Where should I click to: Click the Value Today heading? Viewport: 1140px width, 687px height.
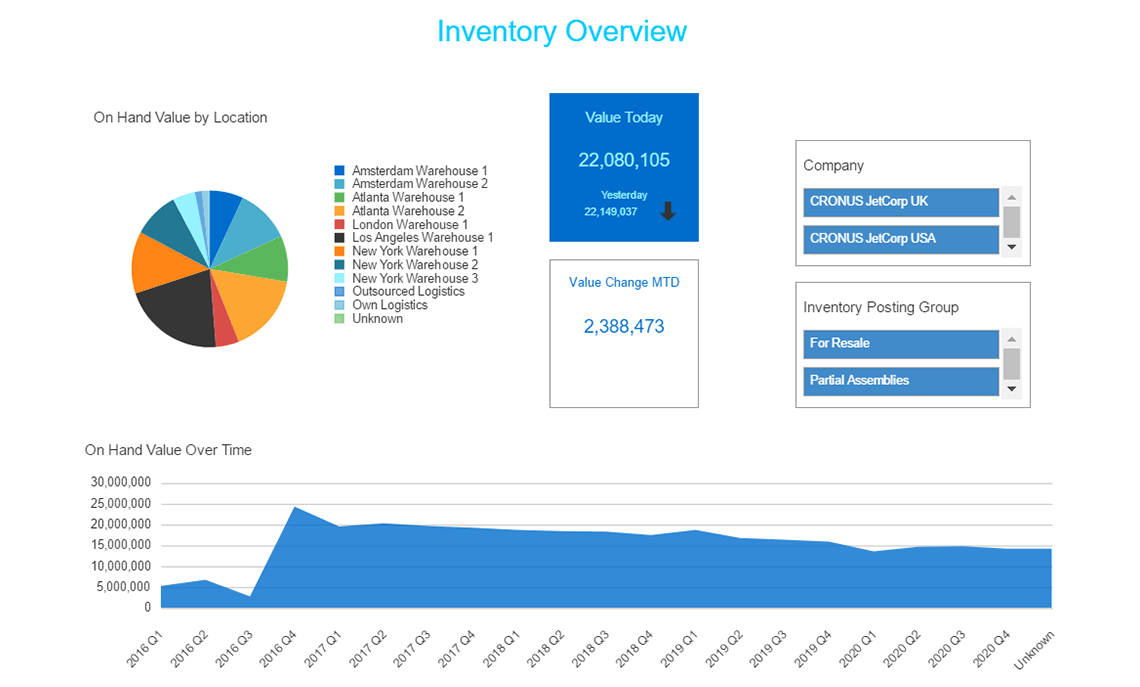click(624, 118)
